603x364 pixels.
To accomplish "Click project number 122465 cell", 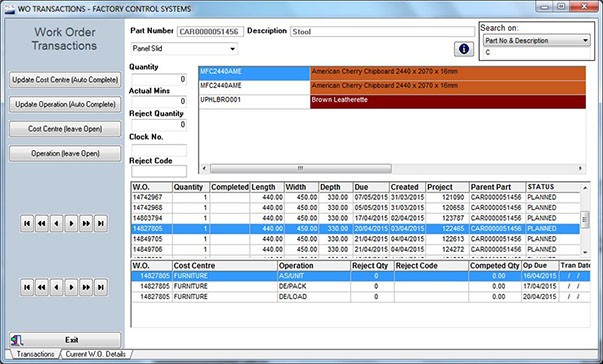I will point(447,229).
